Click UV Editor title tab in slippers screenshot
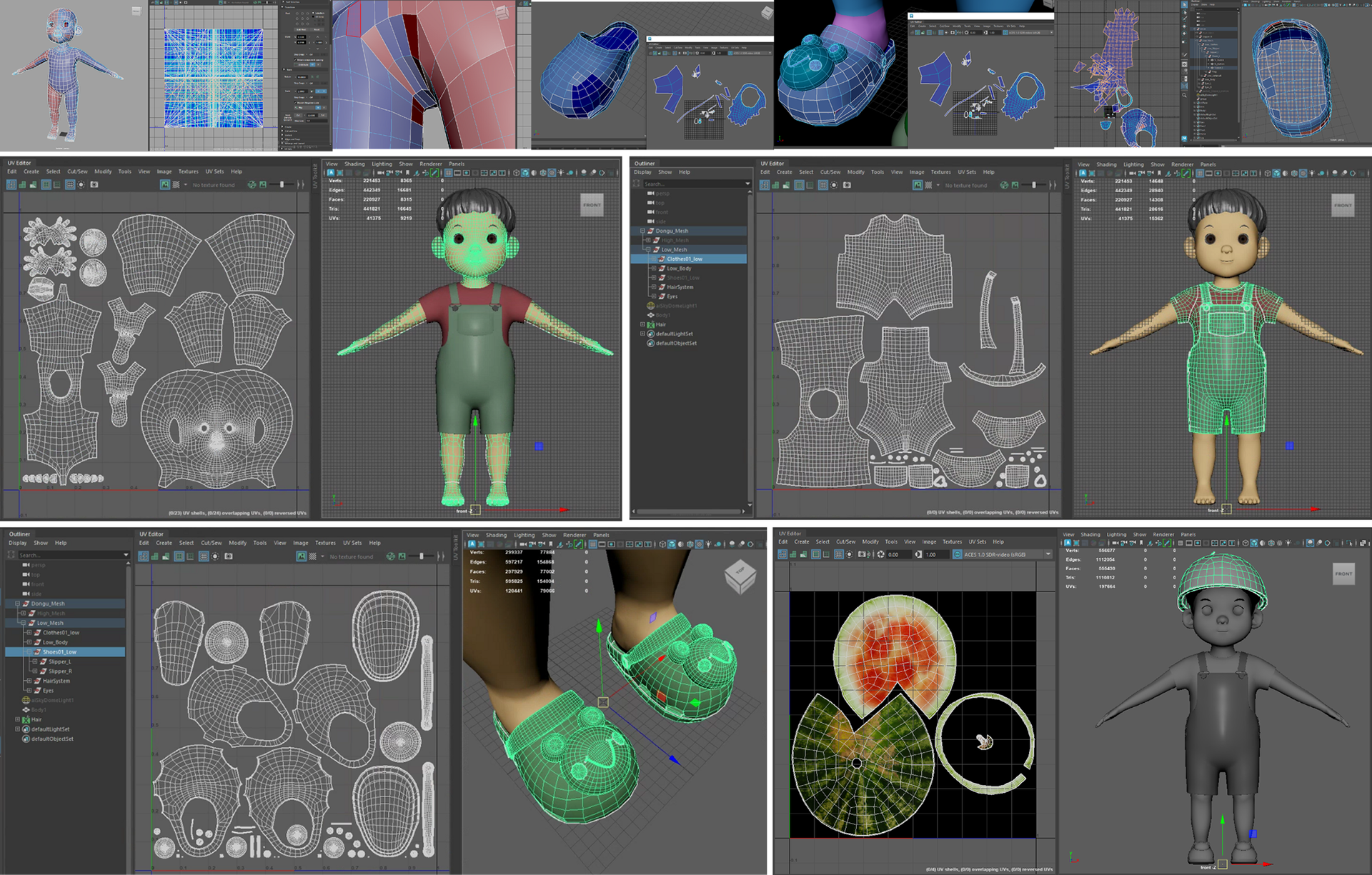Viewport: 1372px width, 875px height. [x=151, y=534]
